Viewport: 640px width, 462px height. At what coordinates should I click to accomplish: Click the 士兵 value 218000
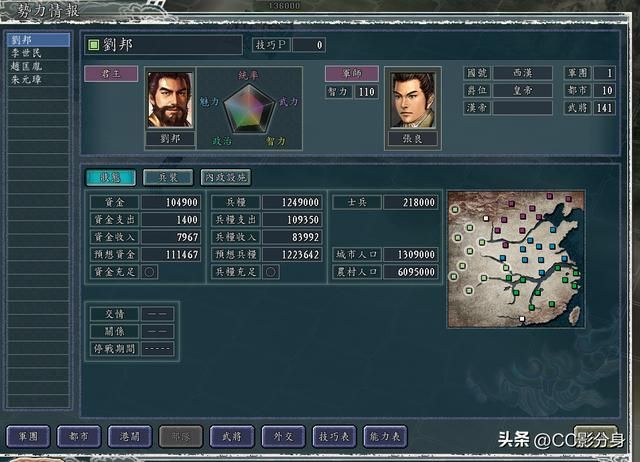click(x=411, y=202)
